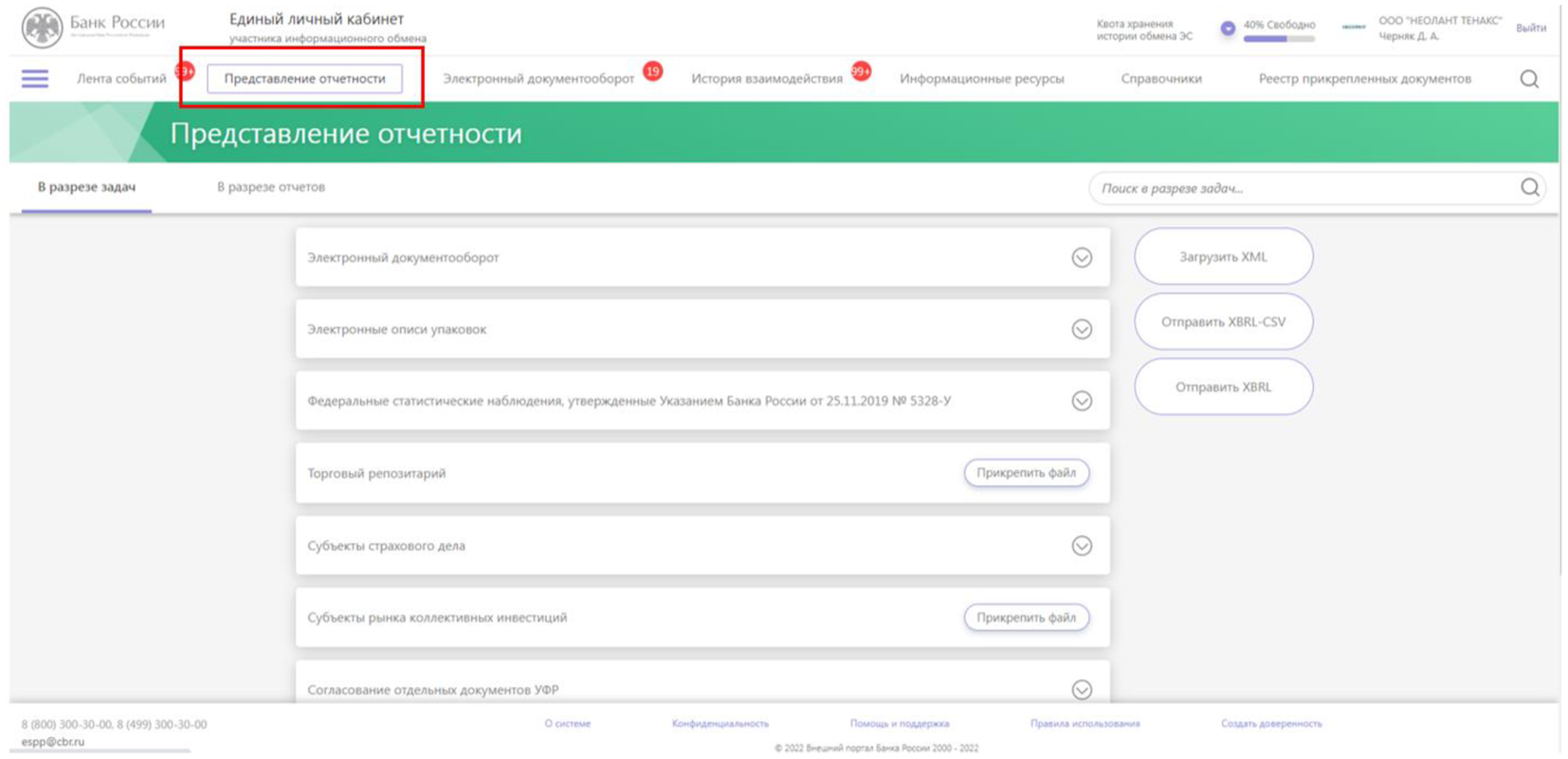1568x759 pixels.
Task: Open the hamburger menu icon
Action: pos(35,79)
